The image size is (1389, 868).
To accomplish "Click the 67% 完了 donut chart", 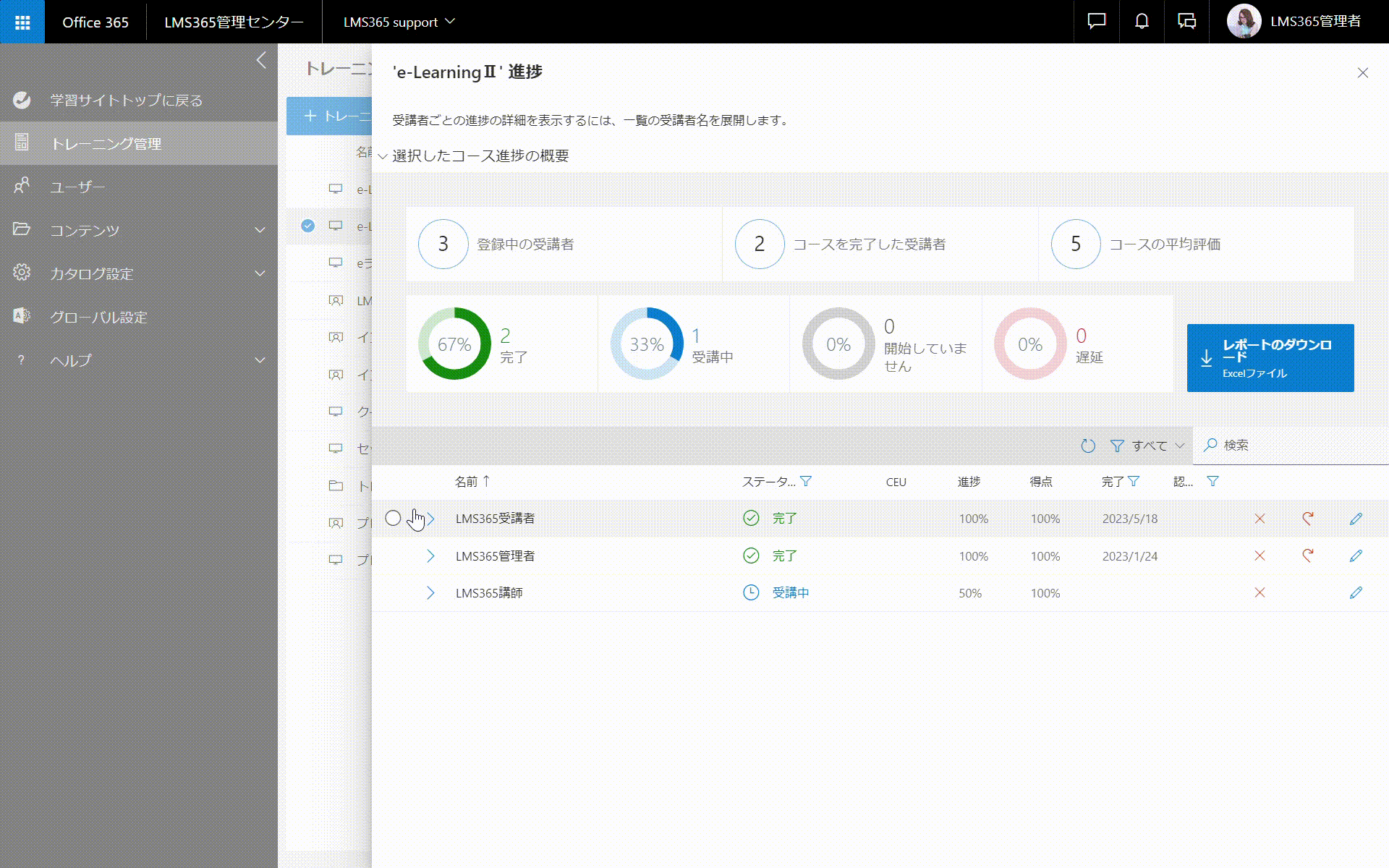I will 454,344.
